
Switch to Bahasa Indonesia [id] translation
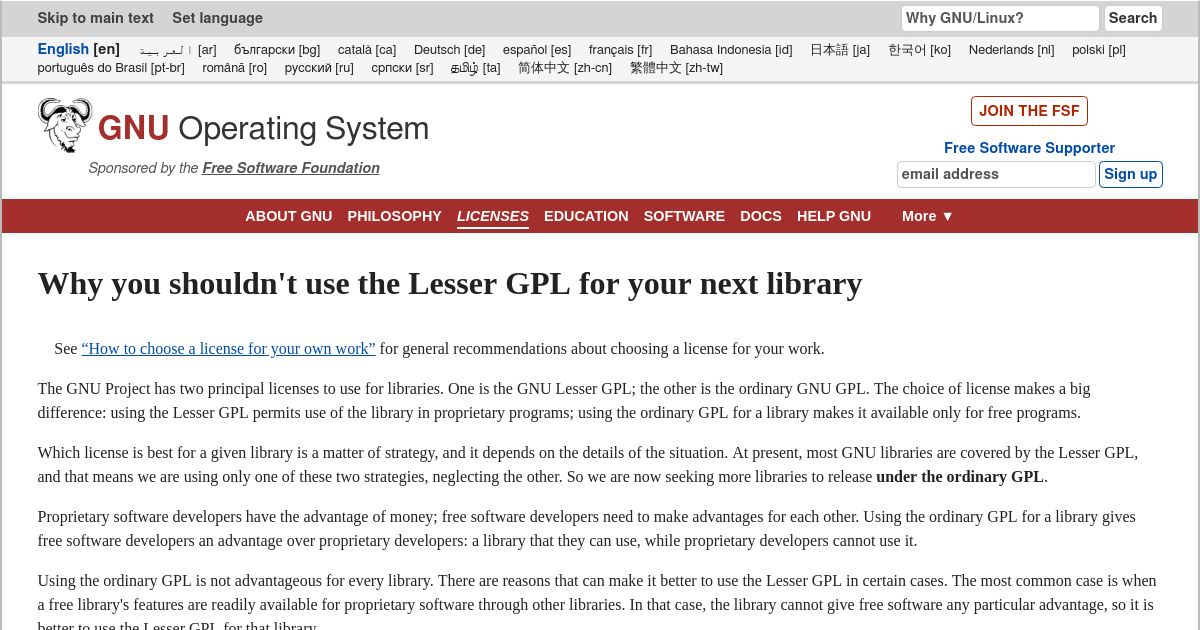pyautogui.click(x=731, y=50)
